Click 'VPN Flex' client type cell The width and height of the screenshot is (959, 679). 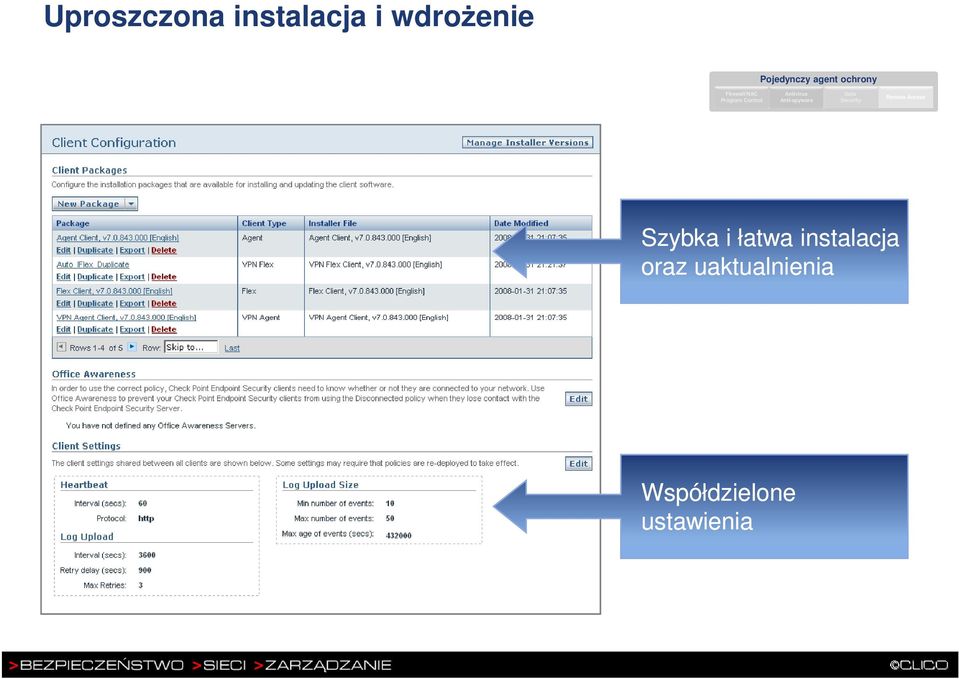tap(257, 264)
